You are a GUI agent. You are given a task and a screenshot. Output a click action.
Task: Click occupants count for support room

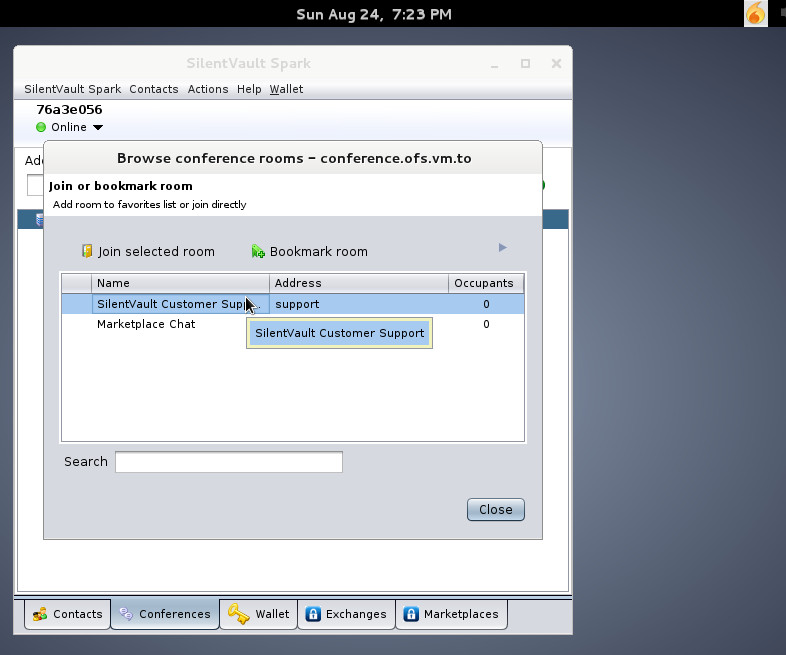486,304
